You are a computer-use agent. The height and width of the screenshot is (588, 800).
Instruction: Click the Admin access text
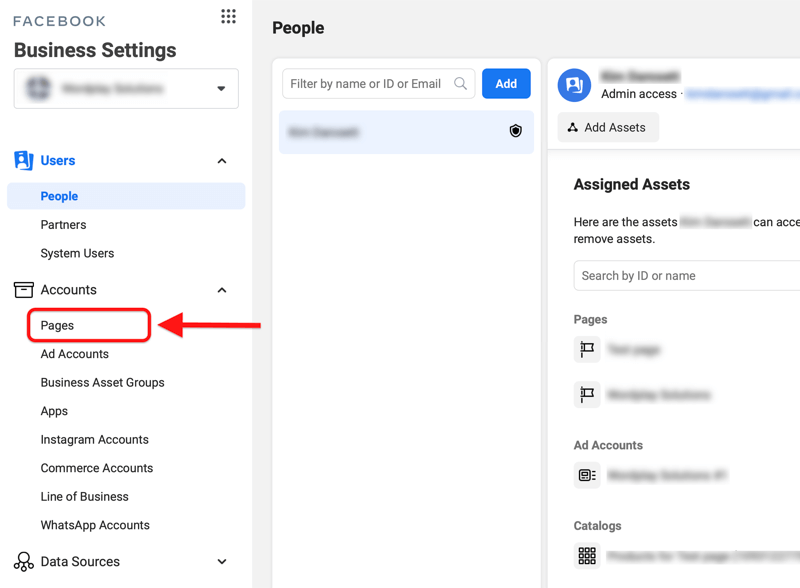pyautogui.click(x=639, y=94)
